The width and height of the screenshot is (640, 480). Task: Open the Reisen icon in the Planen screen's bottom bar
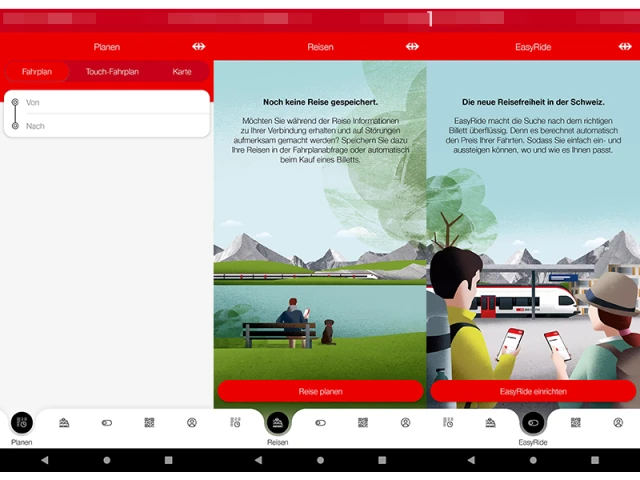(64, 423)
